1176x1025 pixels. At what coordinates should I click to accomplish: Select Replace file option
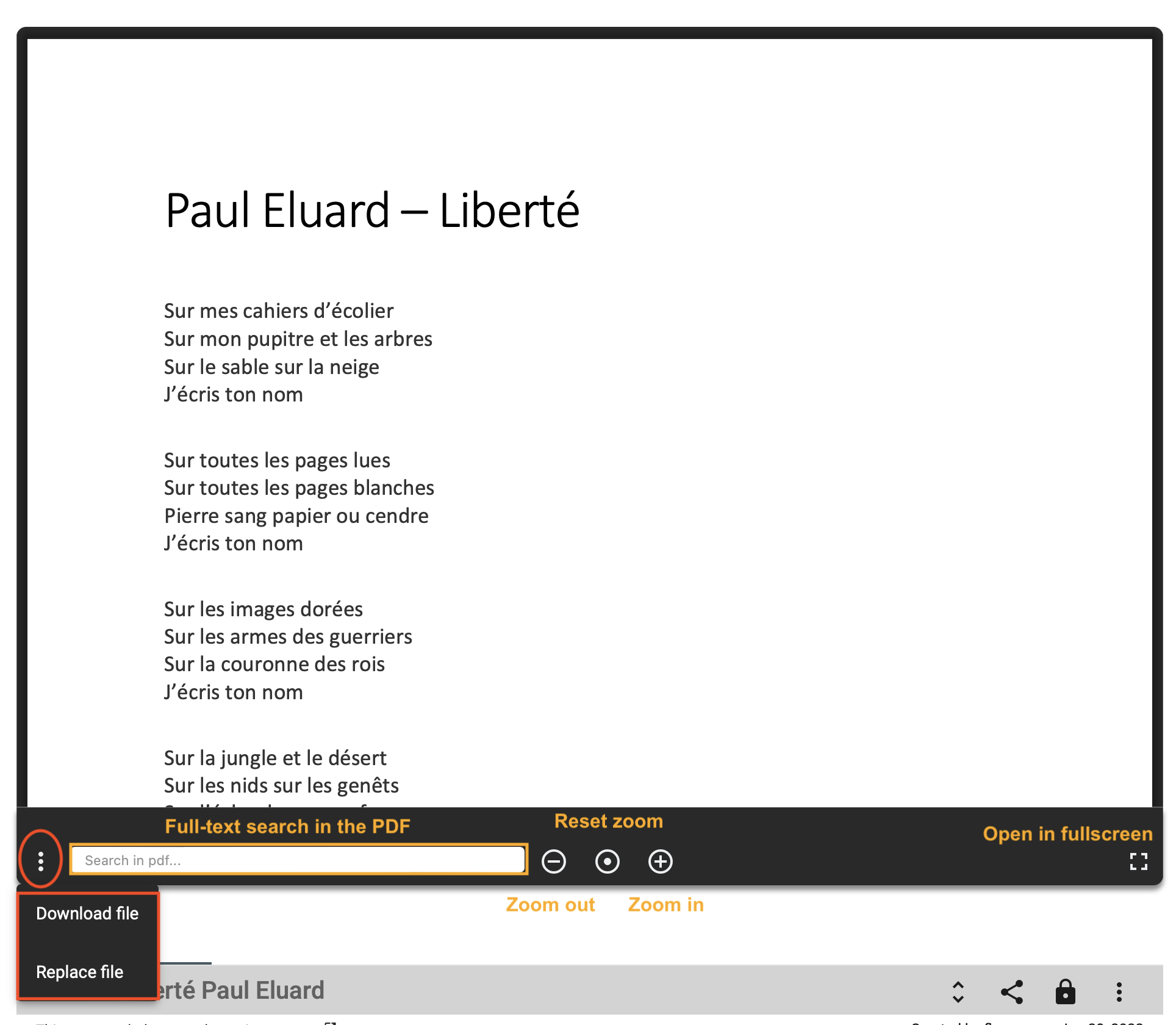pos(79,972)
